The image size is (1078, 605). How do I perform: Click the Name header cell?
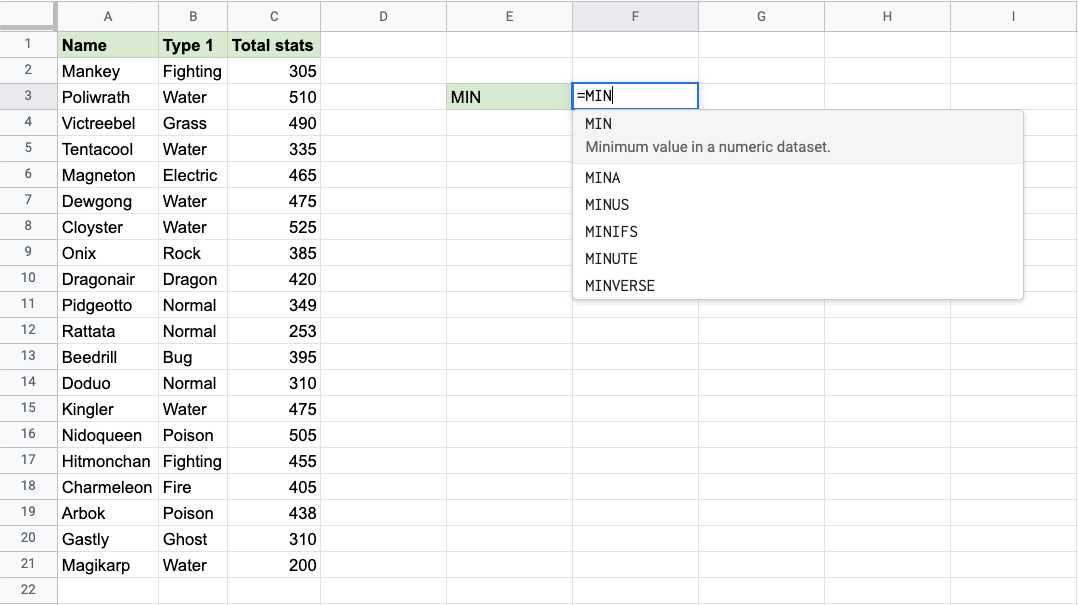[108, 45]
